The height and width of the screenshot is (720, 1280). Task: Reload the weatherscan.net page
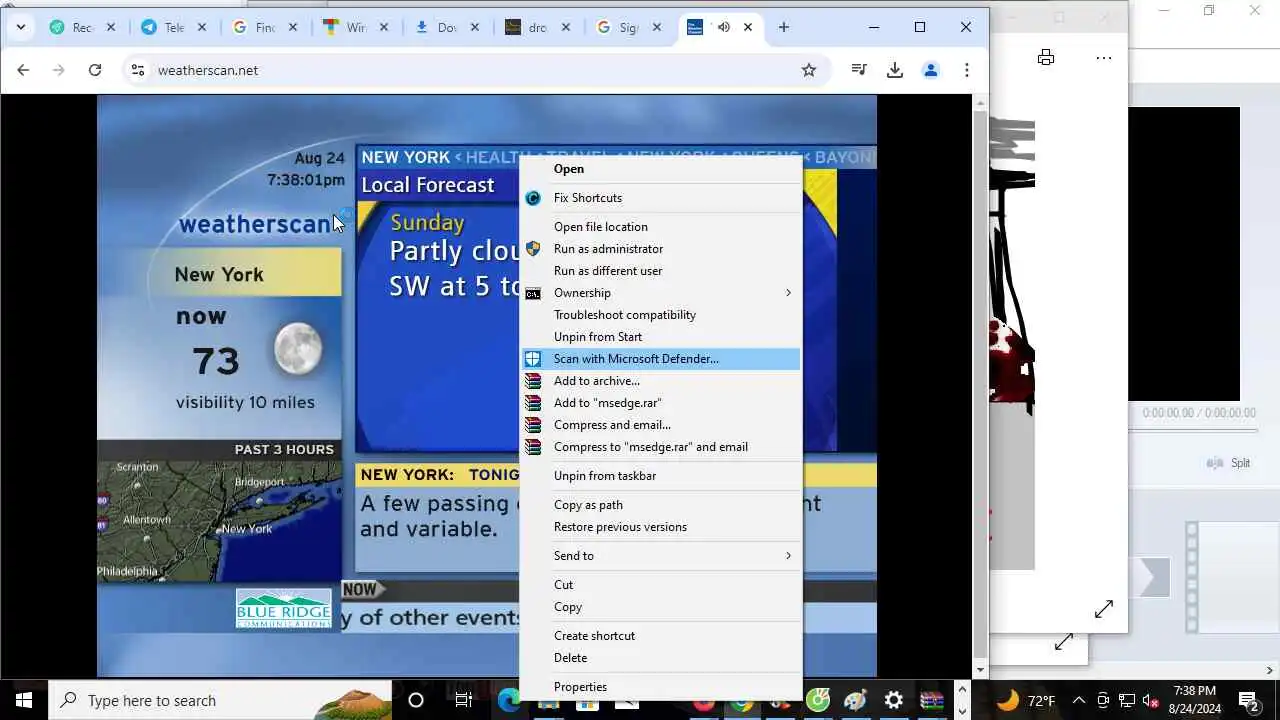point(95,70)
